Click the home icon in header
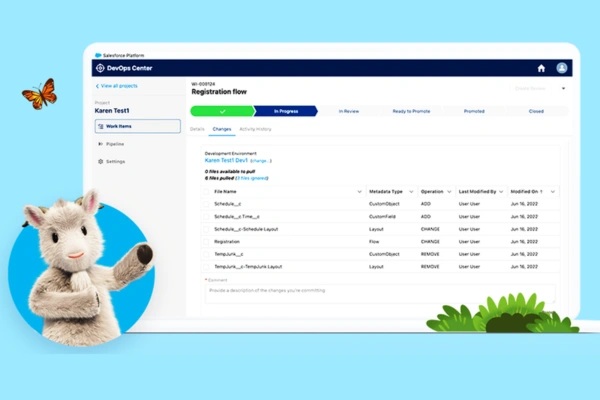Screen dimensions: 600x400 click(x=541, y=68)
